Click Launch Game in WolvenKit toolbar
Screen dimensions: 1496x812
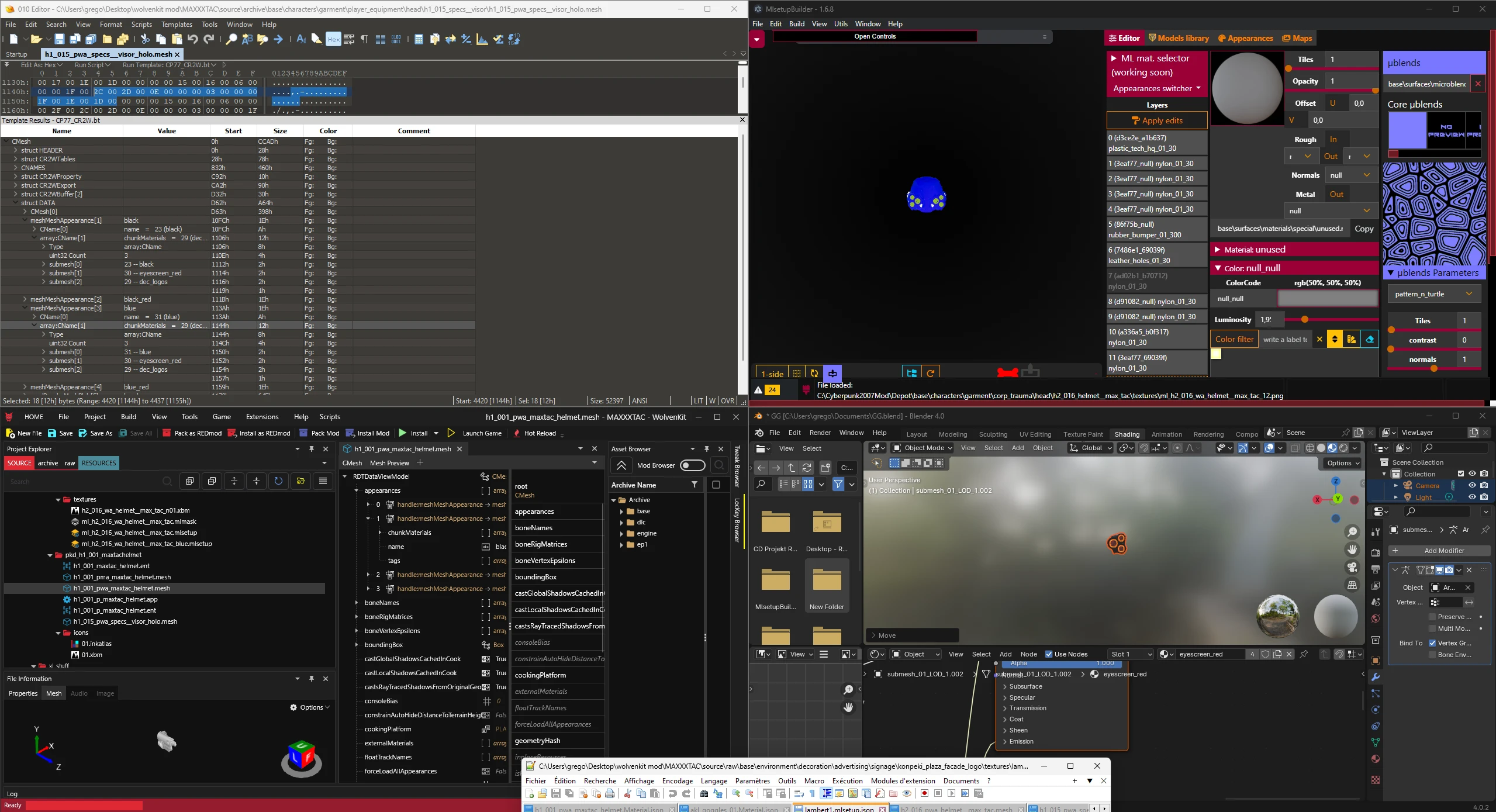pos(474,433)
